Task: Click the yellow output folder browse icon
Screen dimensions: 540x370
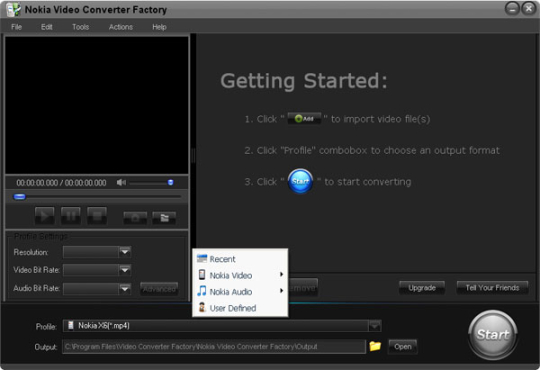Action: (375, 346)
